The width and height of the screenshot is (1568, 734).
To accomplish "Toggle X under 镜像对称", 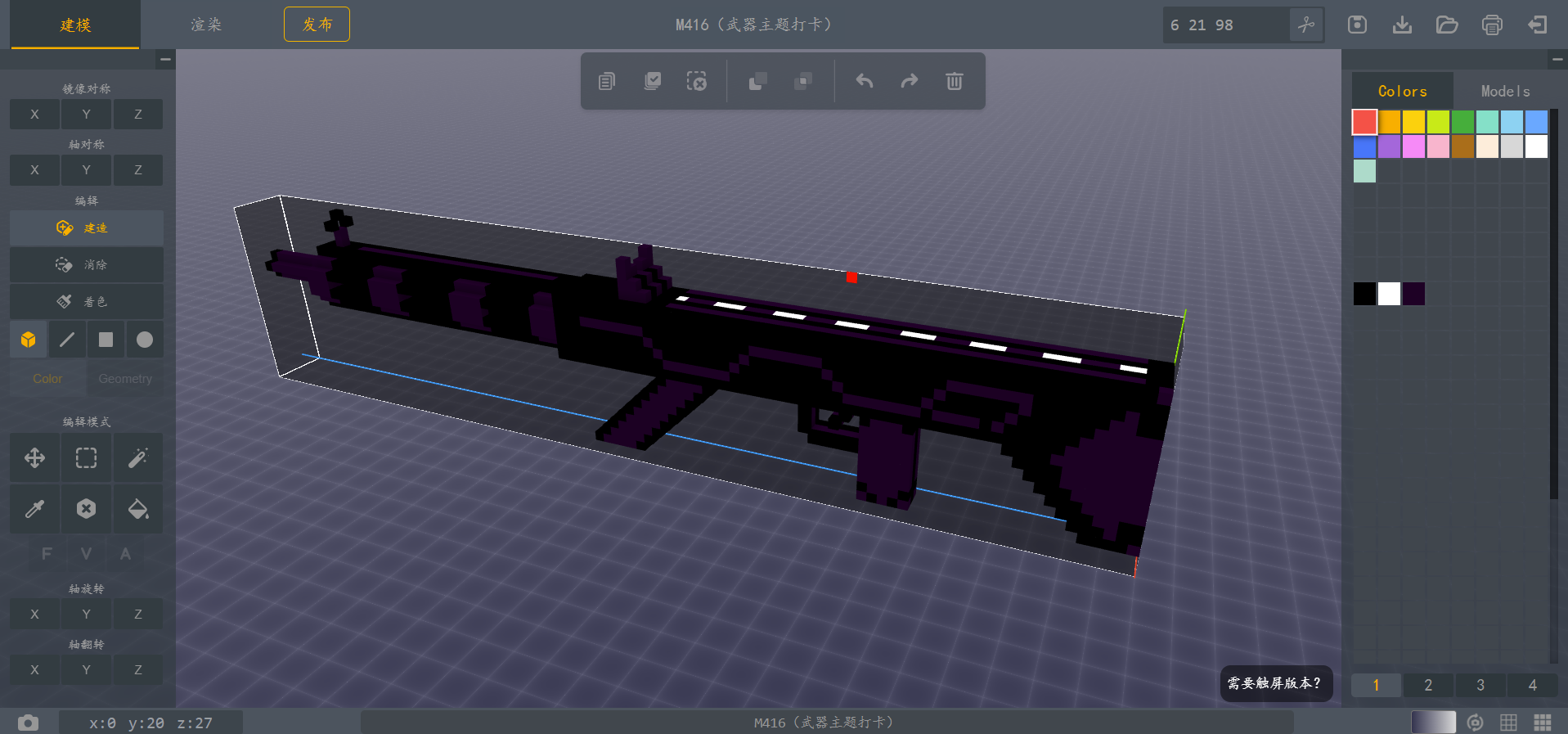I will 34,115.
